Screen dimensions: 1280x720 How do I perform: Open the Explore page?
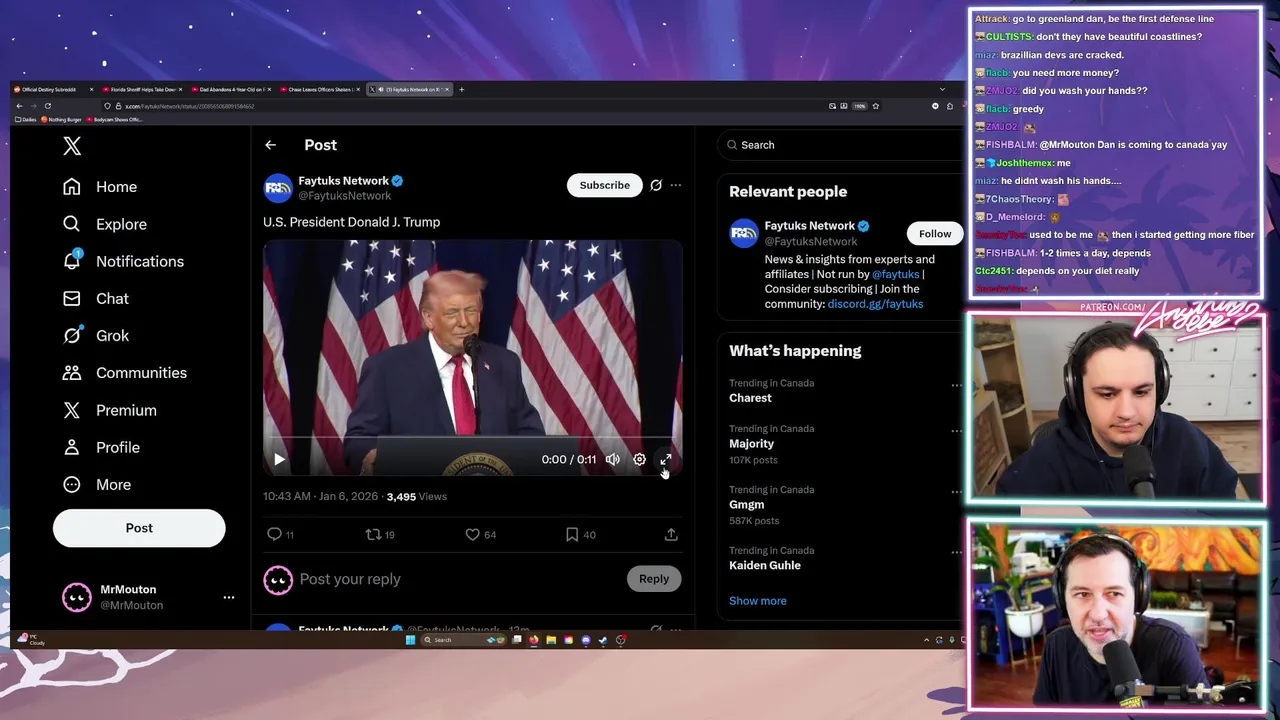(104, 224)
